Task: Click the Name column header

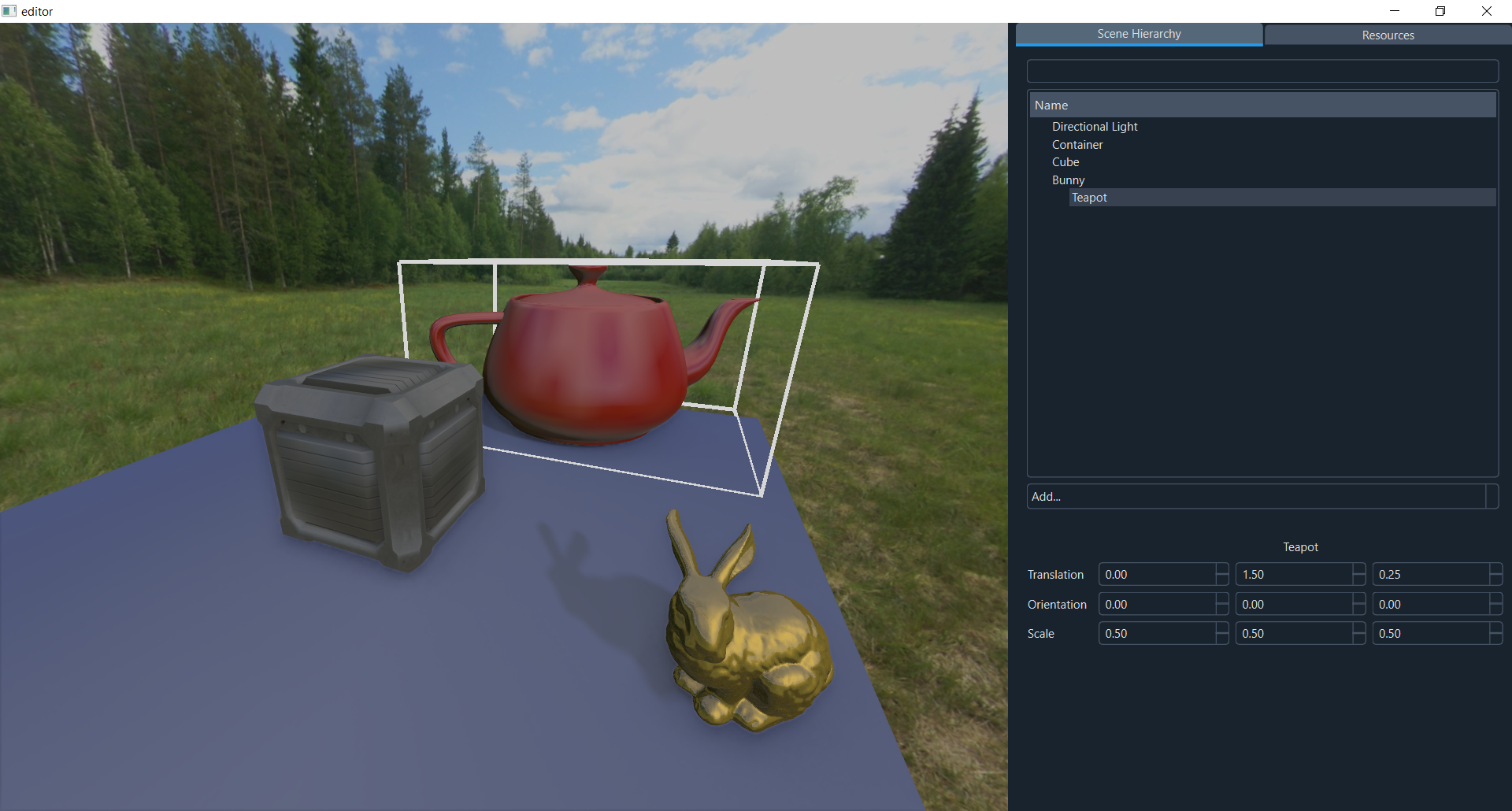Action: (x=1262, y=105)
